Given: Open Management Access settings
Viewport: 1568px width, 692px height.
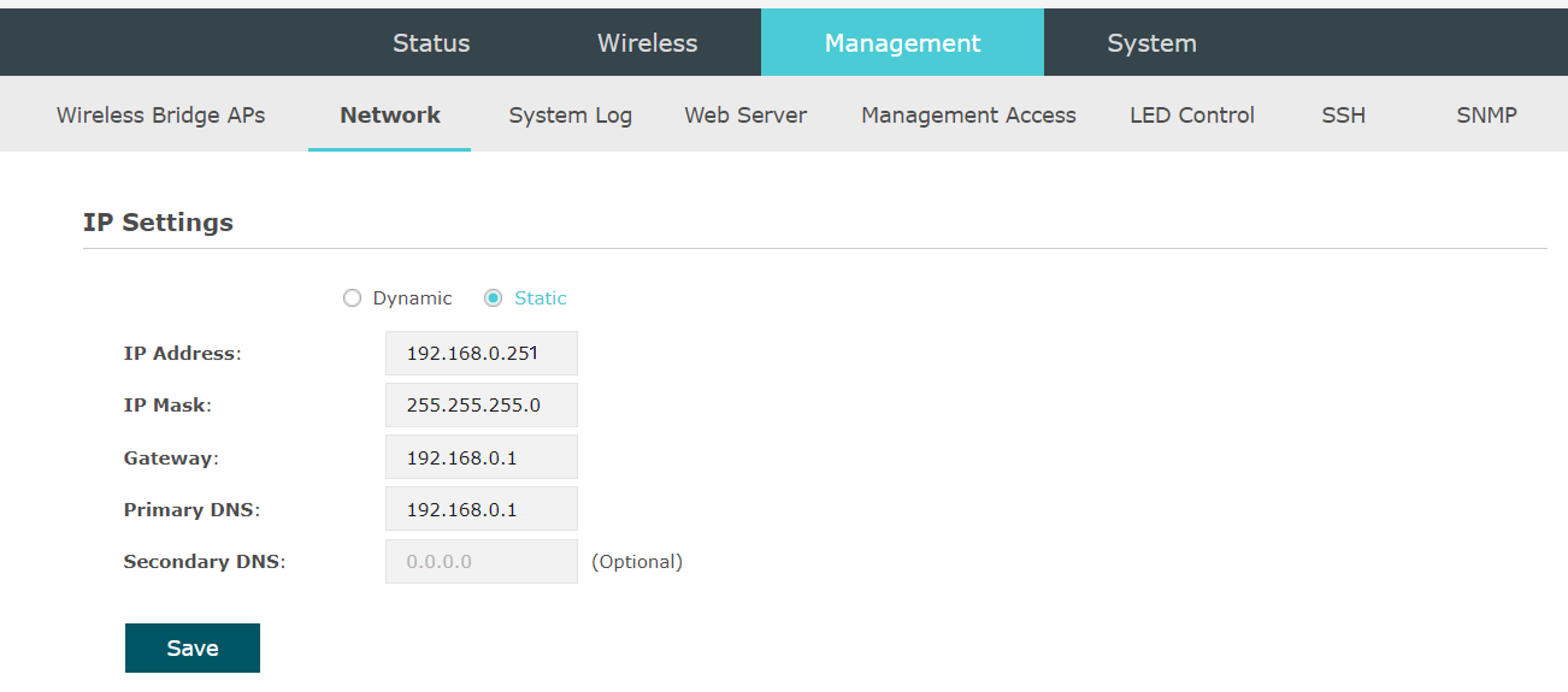Looking at the screenshot, I should point(969,114).
